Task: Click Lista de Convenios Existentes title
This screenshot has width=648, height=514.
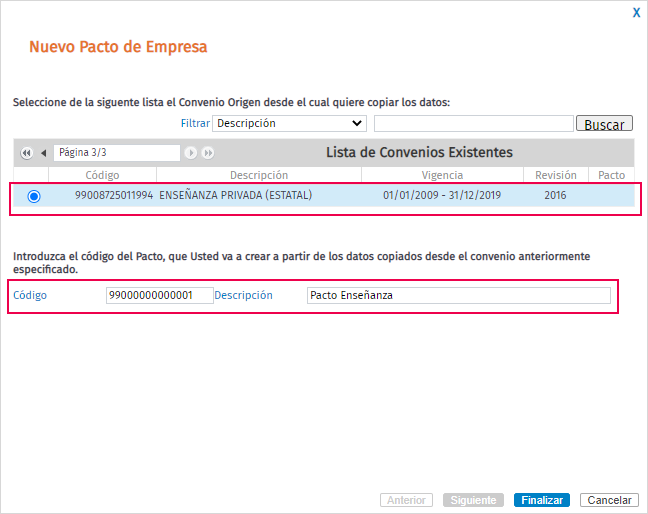Action: (419, 152)
